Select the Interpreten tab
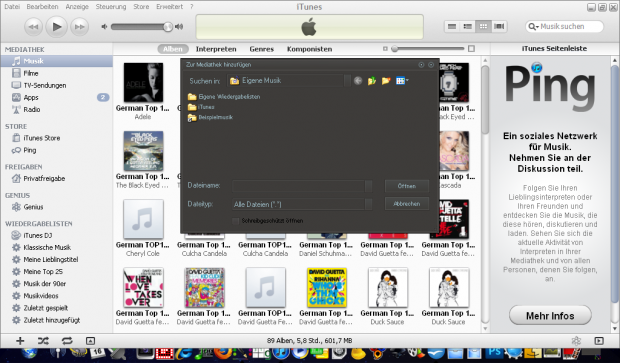The image size is (620, 363). [216, 49]
